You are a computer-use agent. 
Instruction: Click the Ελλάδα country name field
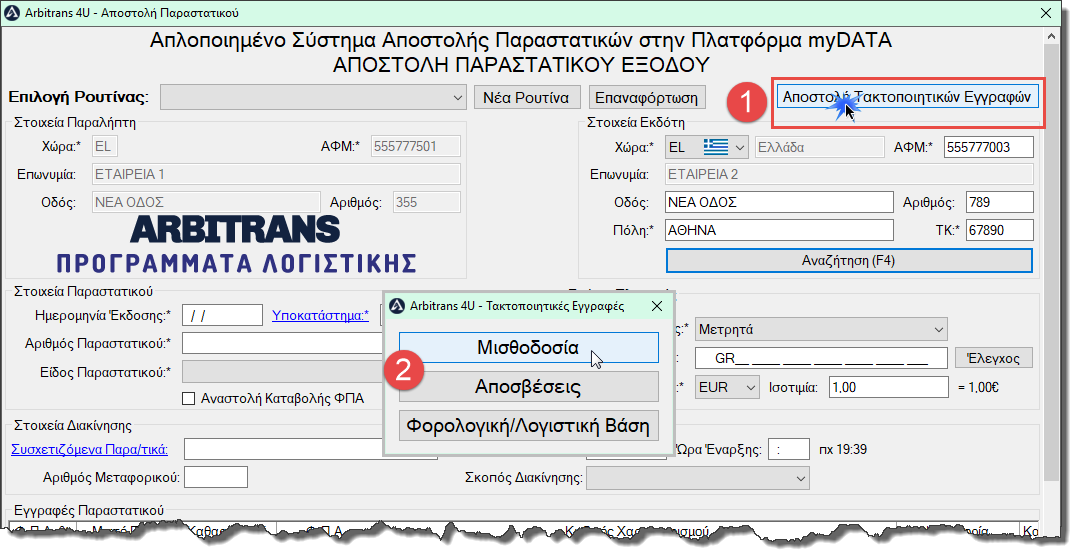click(818, 147)
